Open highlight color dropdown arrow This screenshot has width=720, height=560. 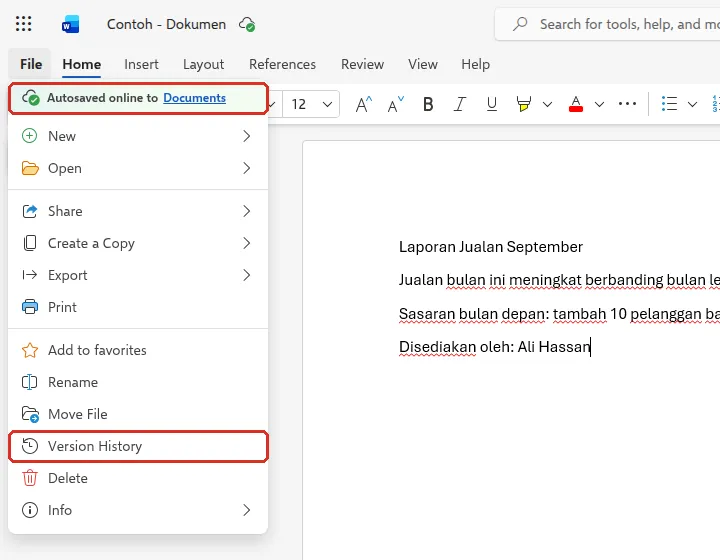[x=547, y=105]
